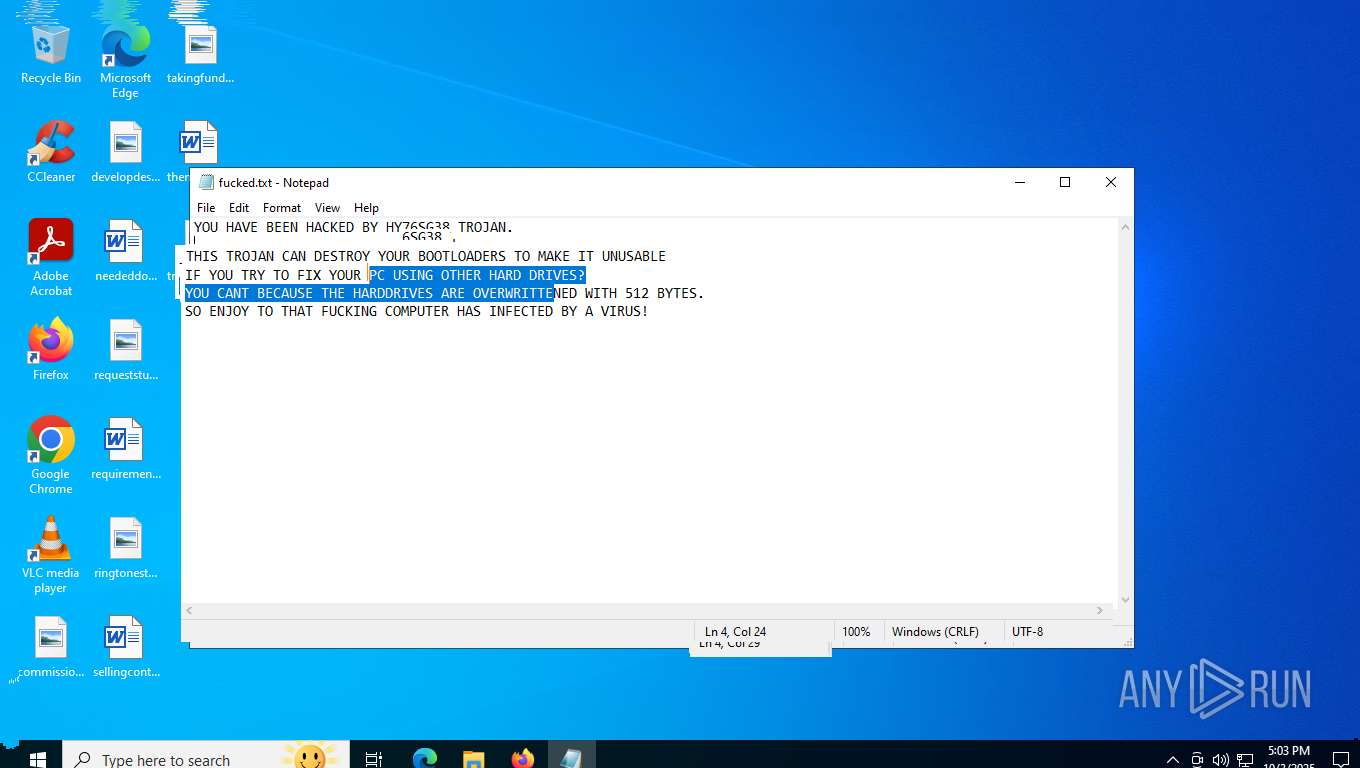This screenshot has width=1360, height=768.
Task: Open the Help menu in Notepad
Action: (x=366, y=207)
